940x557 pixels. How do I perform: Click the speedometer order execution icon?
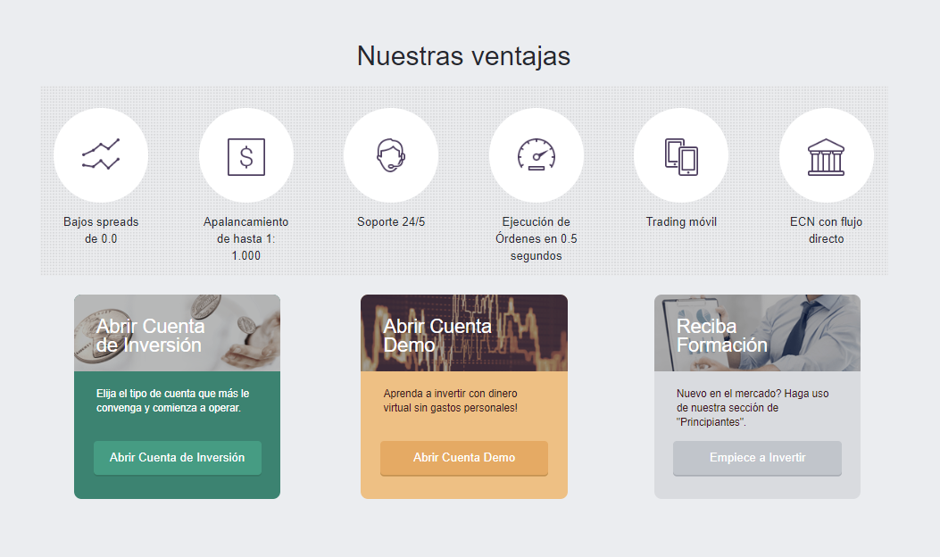[x=536, y=155]
